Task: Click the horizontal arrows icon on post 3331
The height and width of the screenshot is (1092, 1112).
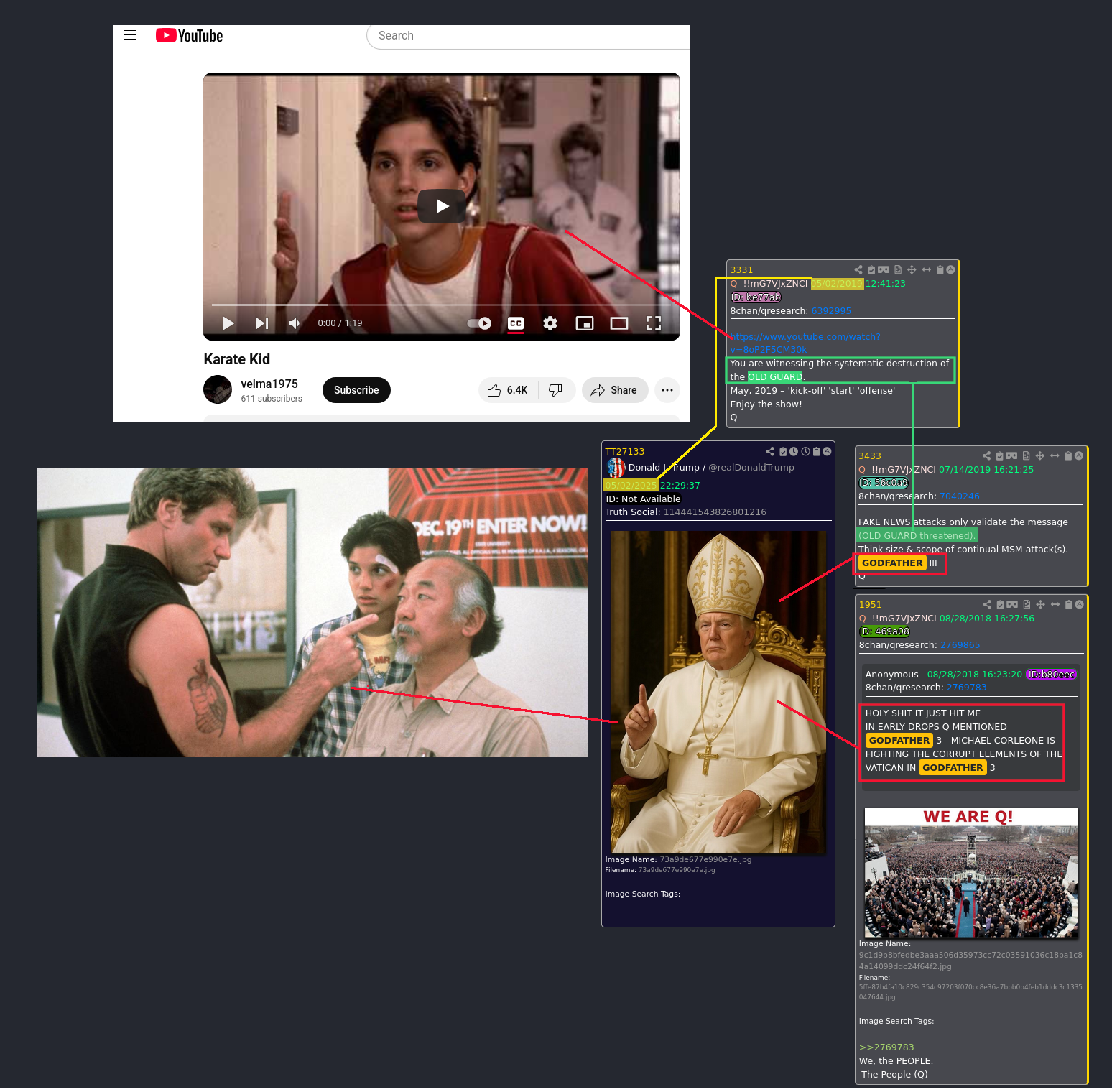Action: [927, 269]
